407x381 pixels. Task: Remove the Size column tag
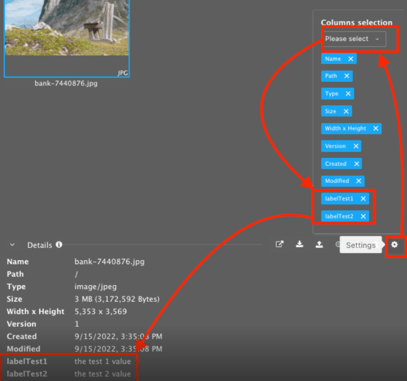click(x=346, y=111)
